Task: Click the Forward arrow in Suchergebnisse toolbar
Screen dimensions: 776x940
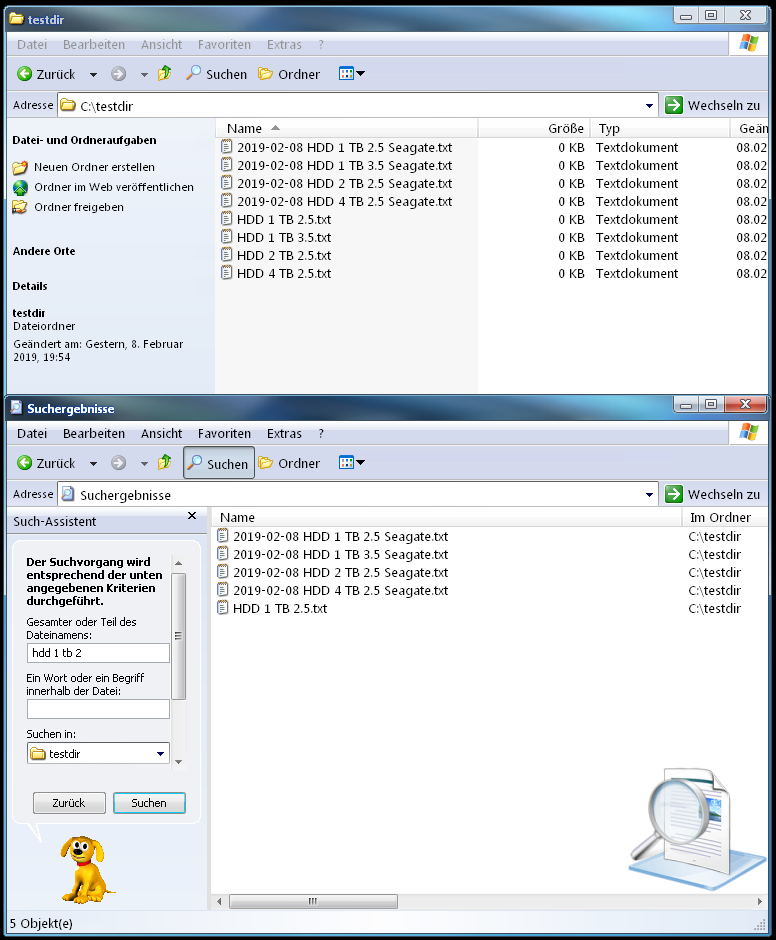Action: 119,463
